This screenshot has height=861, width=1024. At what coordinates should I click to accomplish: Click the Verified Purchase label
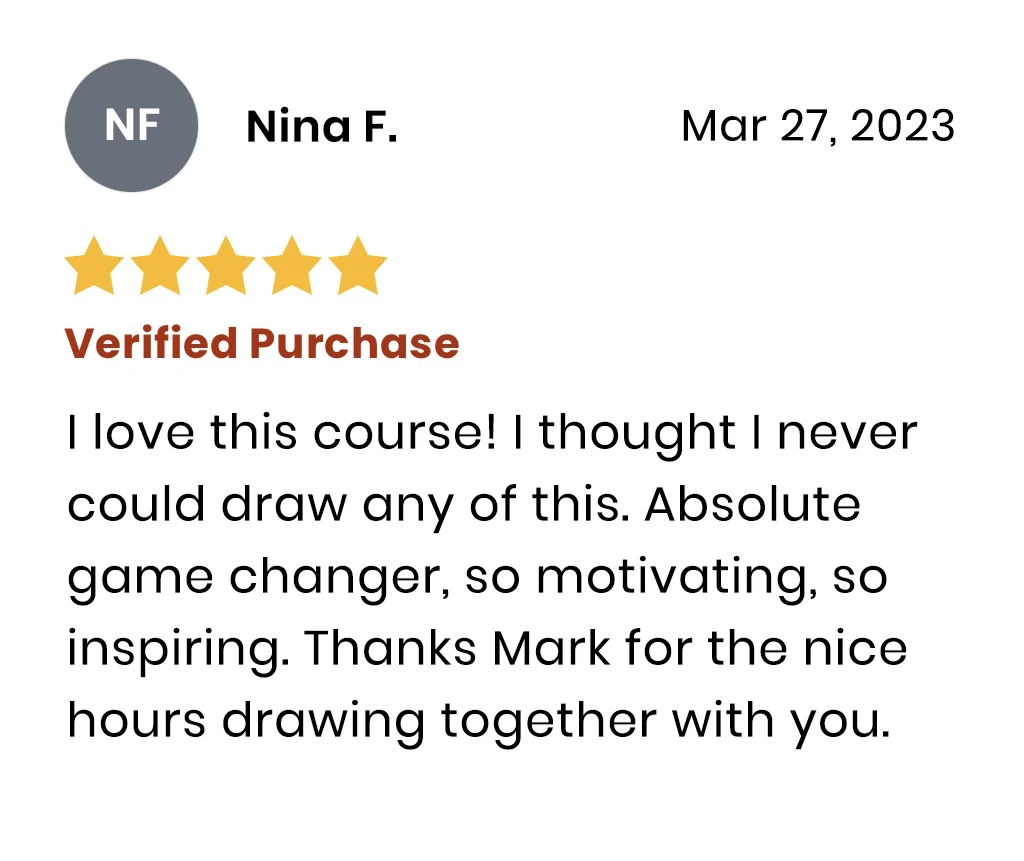click(x=262, y=343)
